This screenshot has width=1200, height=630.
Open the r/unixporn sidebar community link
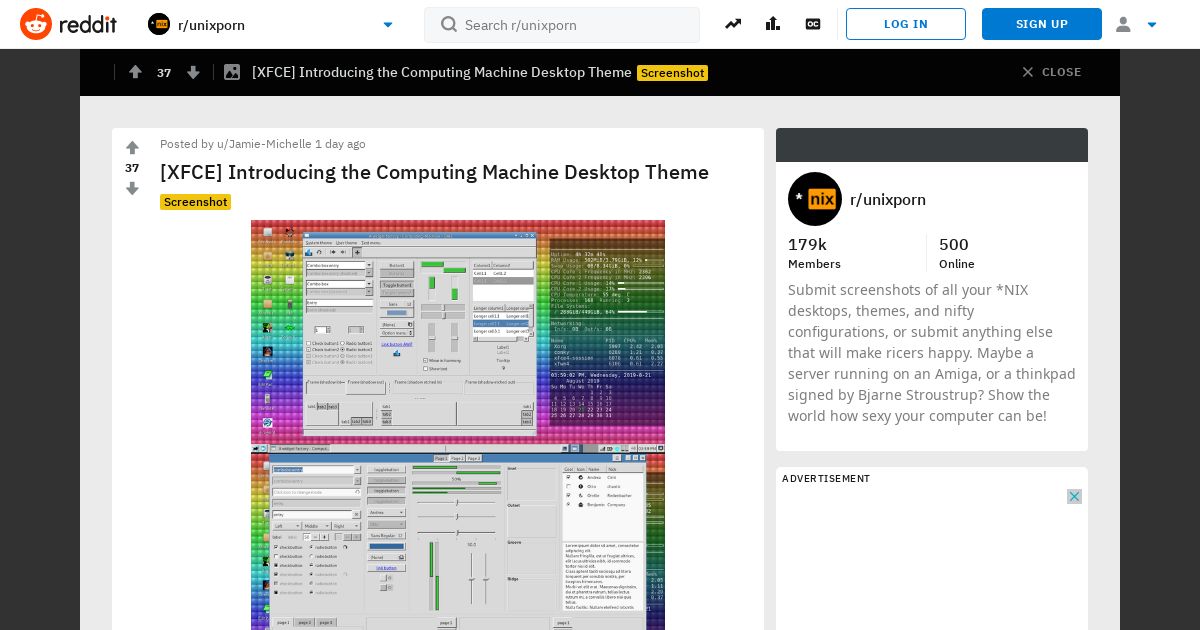(x=888, y=199)
